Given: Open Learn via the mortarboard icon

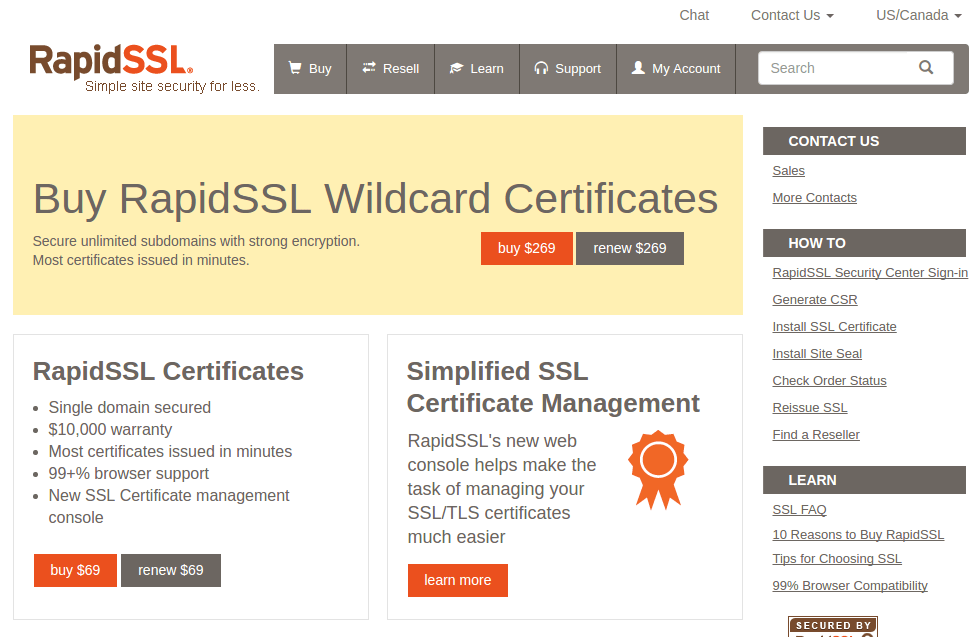Looking at the screenshot, I should 456,68.
